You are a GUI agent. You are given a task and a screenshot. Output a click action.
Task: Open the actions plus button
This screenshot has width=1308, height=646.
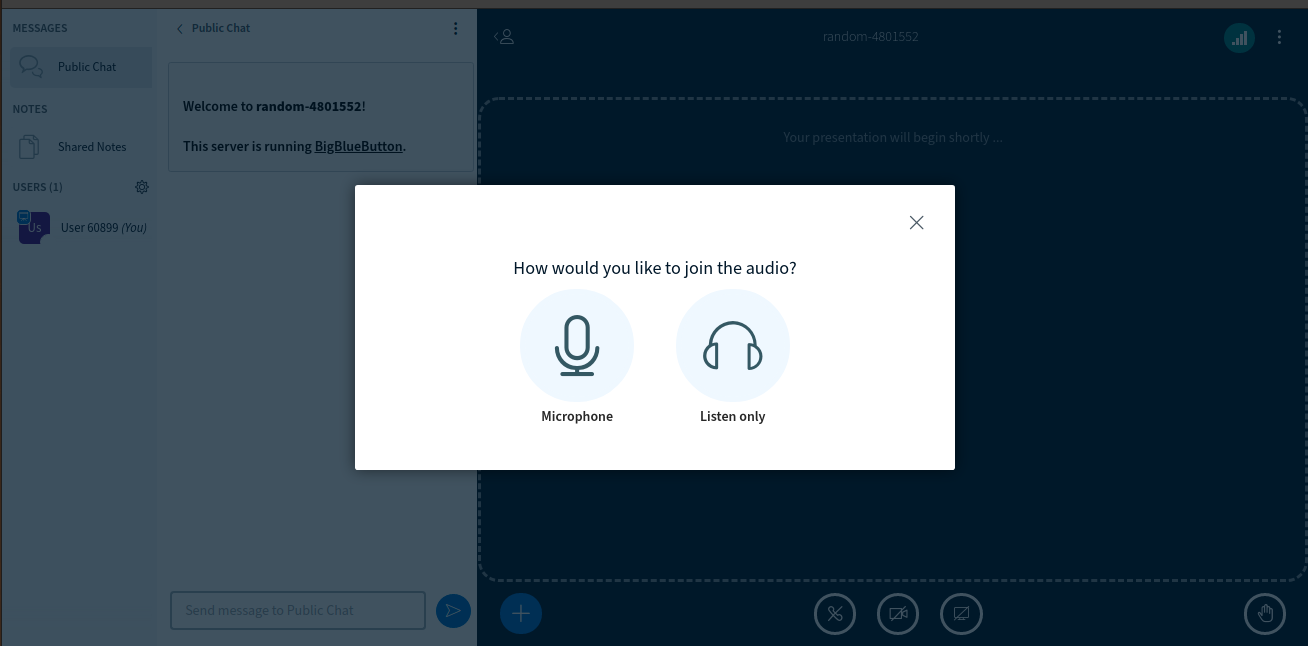520,611
